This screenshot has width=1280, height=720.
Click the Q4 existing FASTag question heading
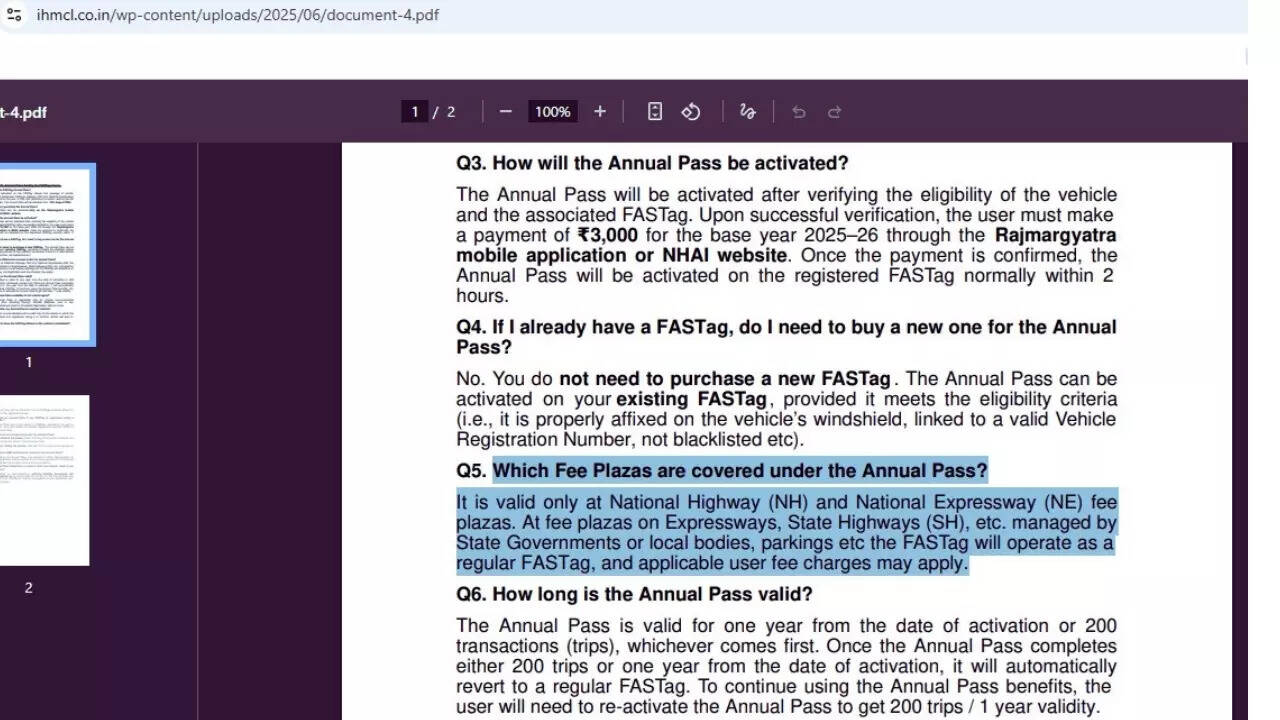pyautogui.click(x=786, y=337)
